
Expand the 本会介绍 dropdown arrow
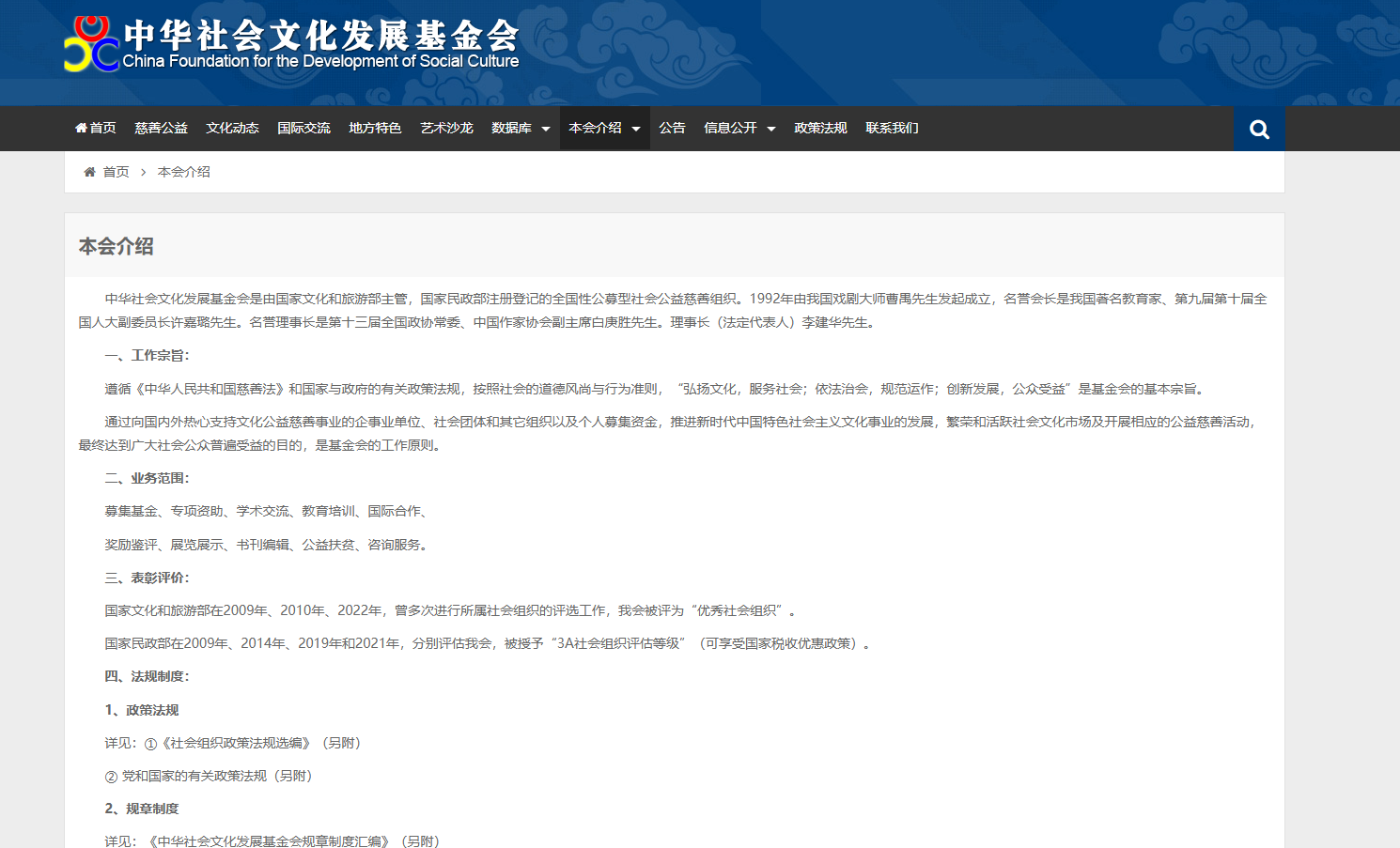click(636, 129)
